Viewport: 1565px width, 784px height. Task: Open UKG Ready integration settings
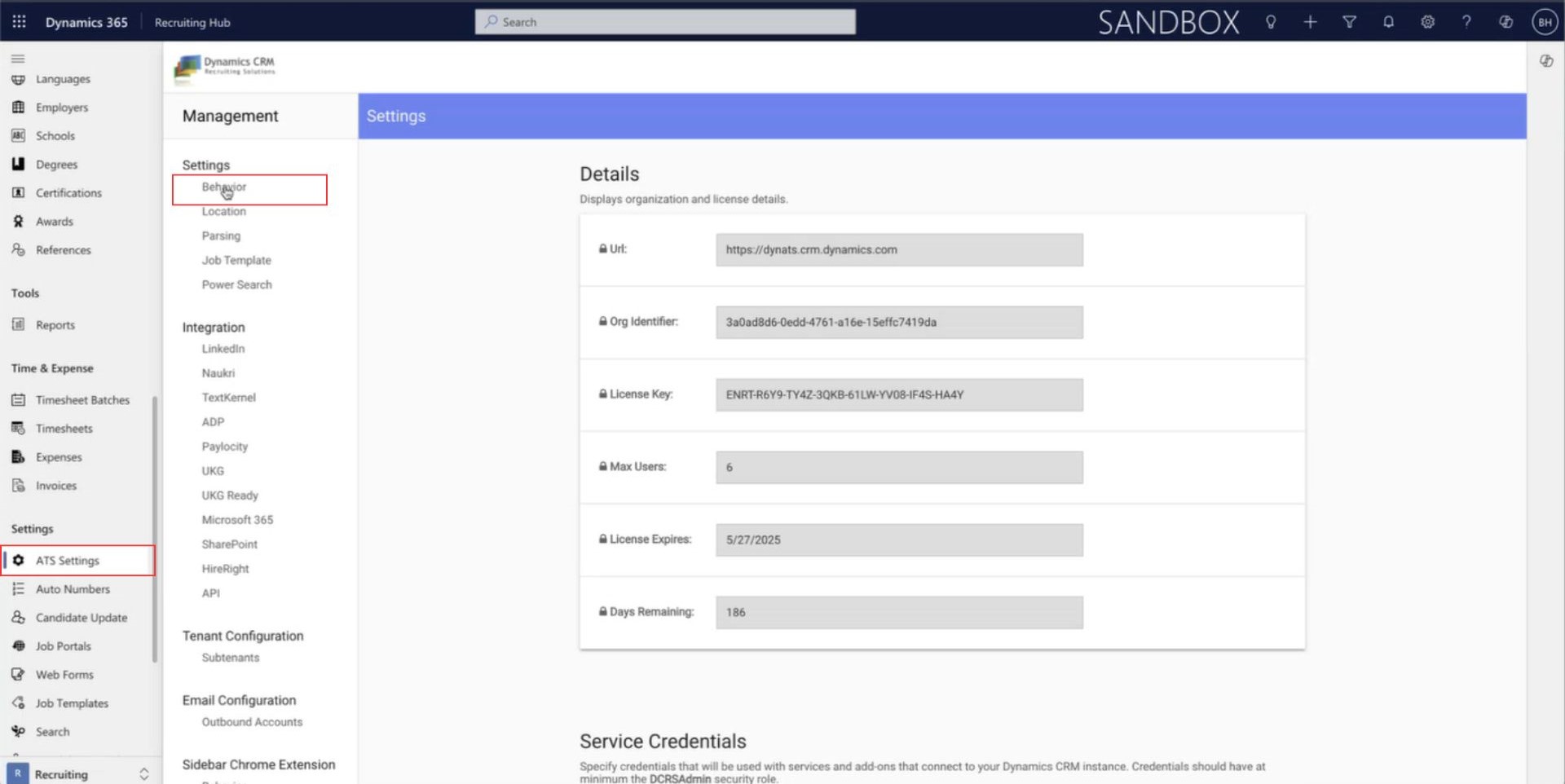point(230,496)
